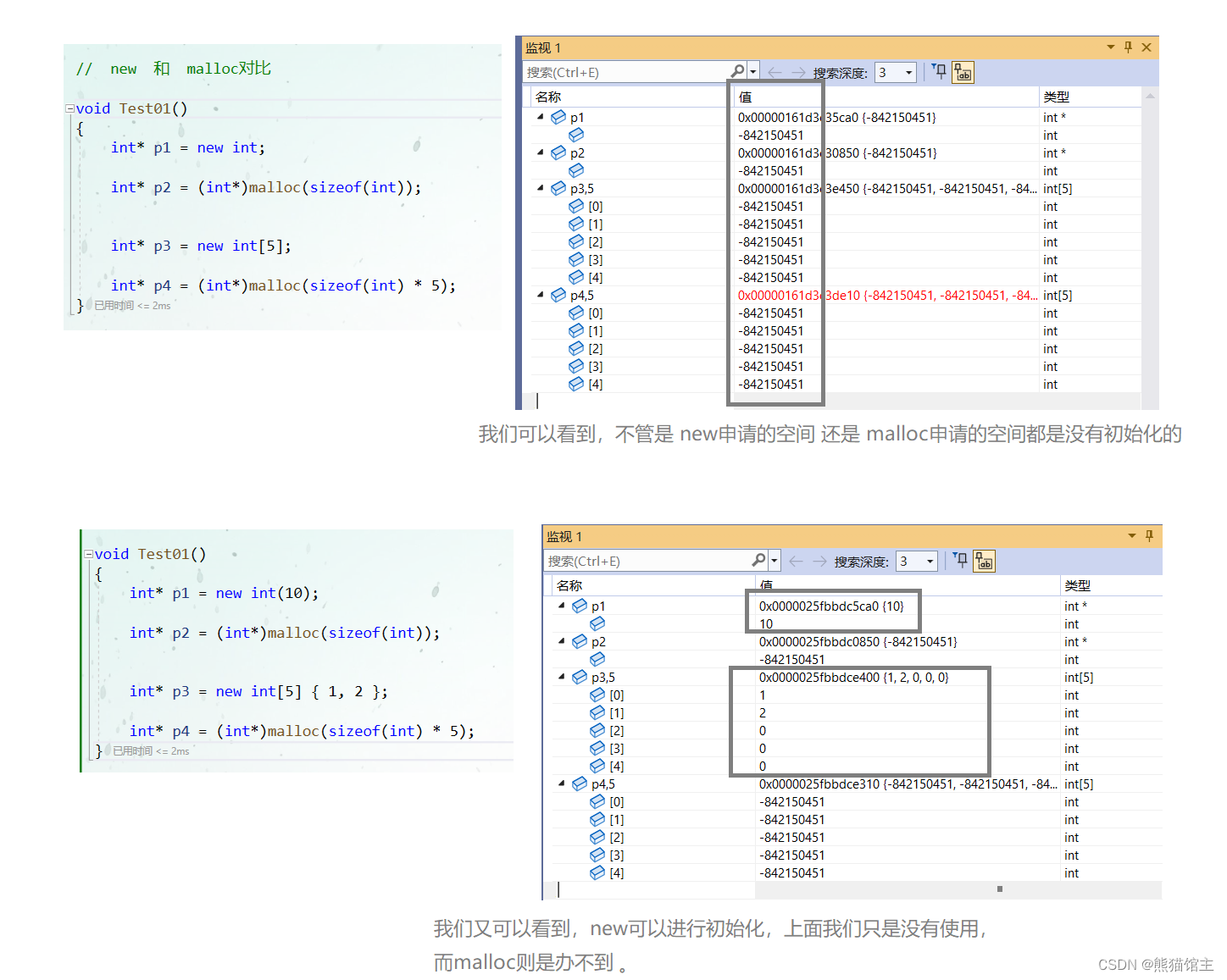Click the cube icon of p1 in upper watch window
The image size is (1227, 980).
pos(558,117)
